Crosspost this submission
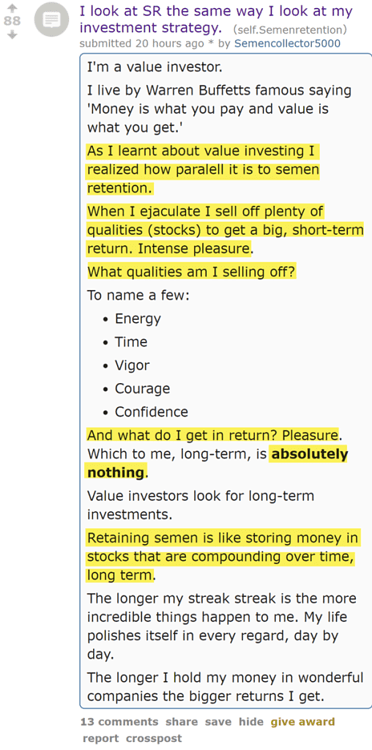372x750 pixels. coord(153,738)
